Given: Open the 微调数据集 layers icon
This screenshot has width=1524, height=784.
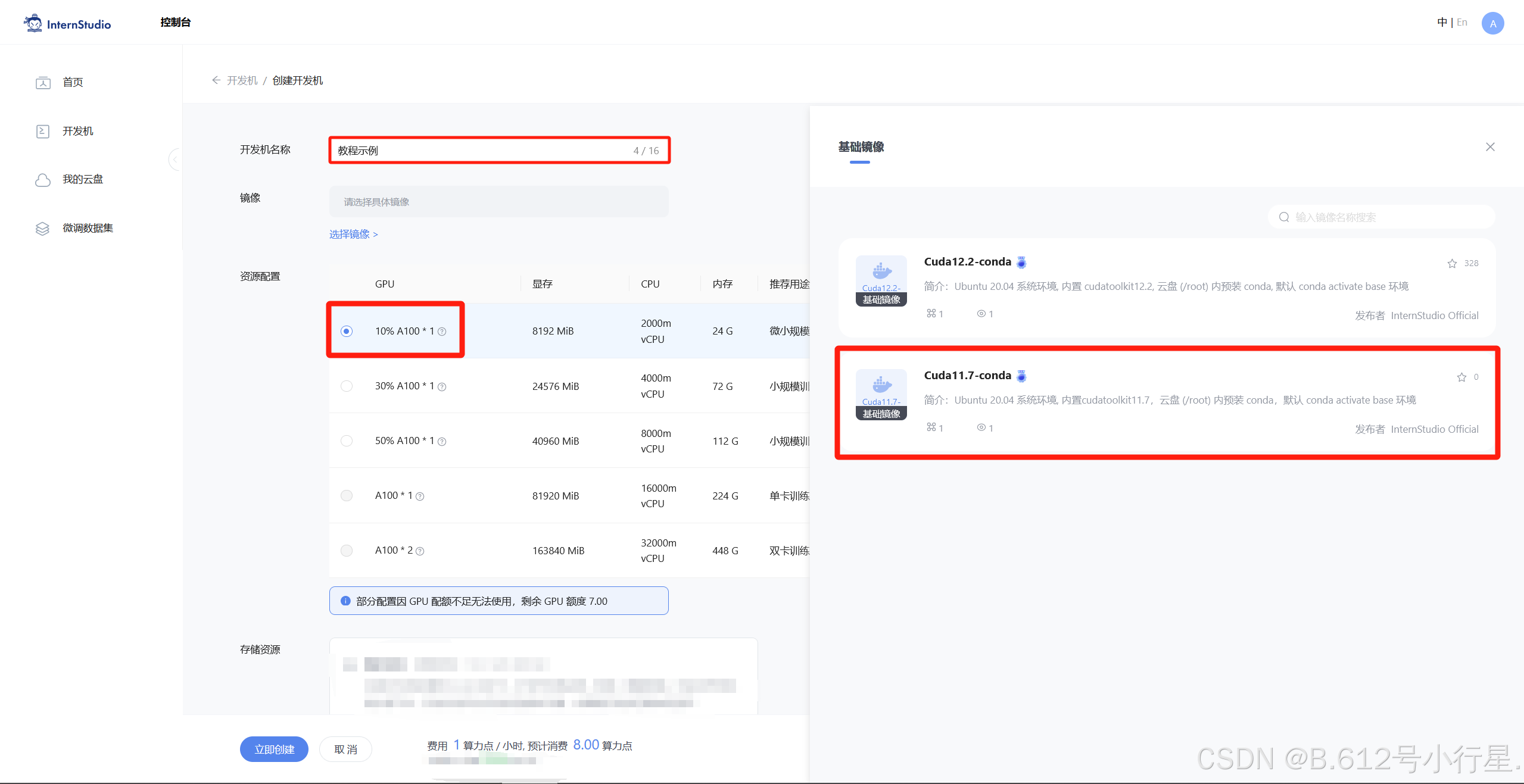Looking at the screenshot, I should pos(43,229).
